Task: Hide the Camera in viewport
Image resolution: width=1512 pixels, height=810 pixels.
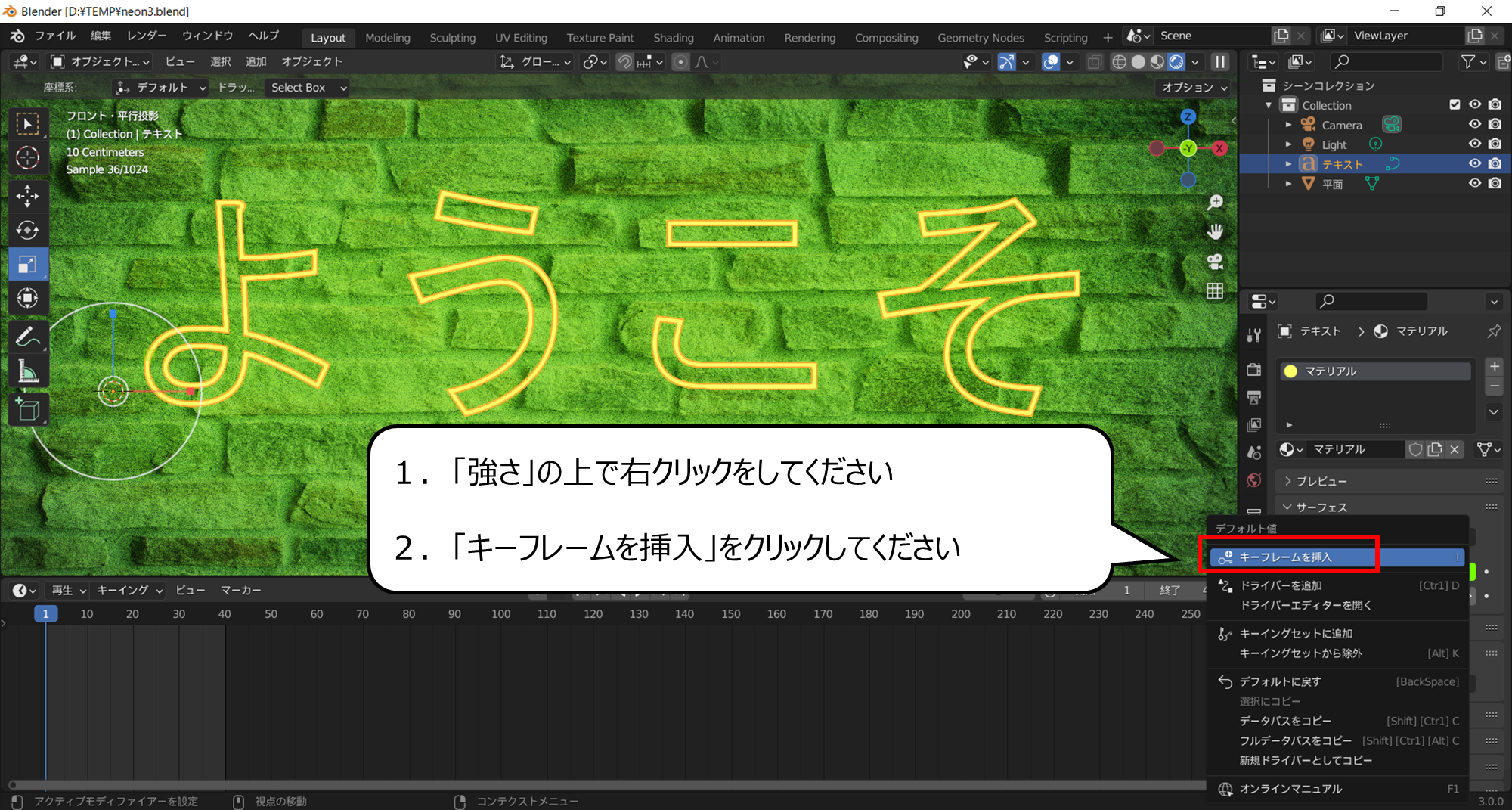Action: coord(1475,124)
